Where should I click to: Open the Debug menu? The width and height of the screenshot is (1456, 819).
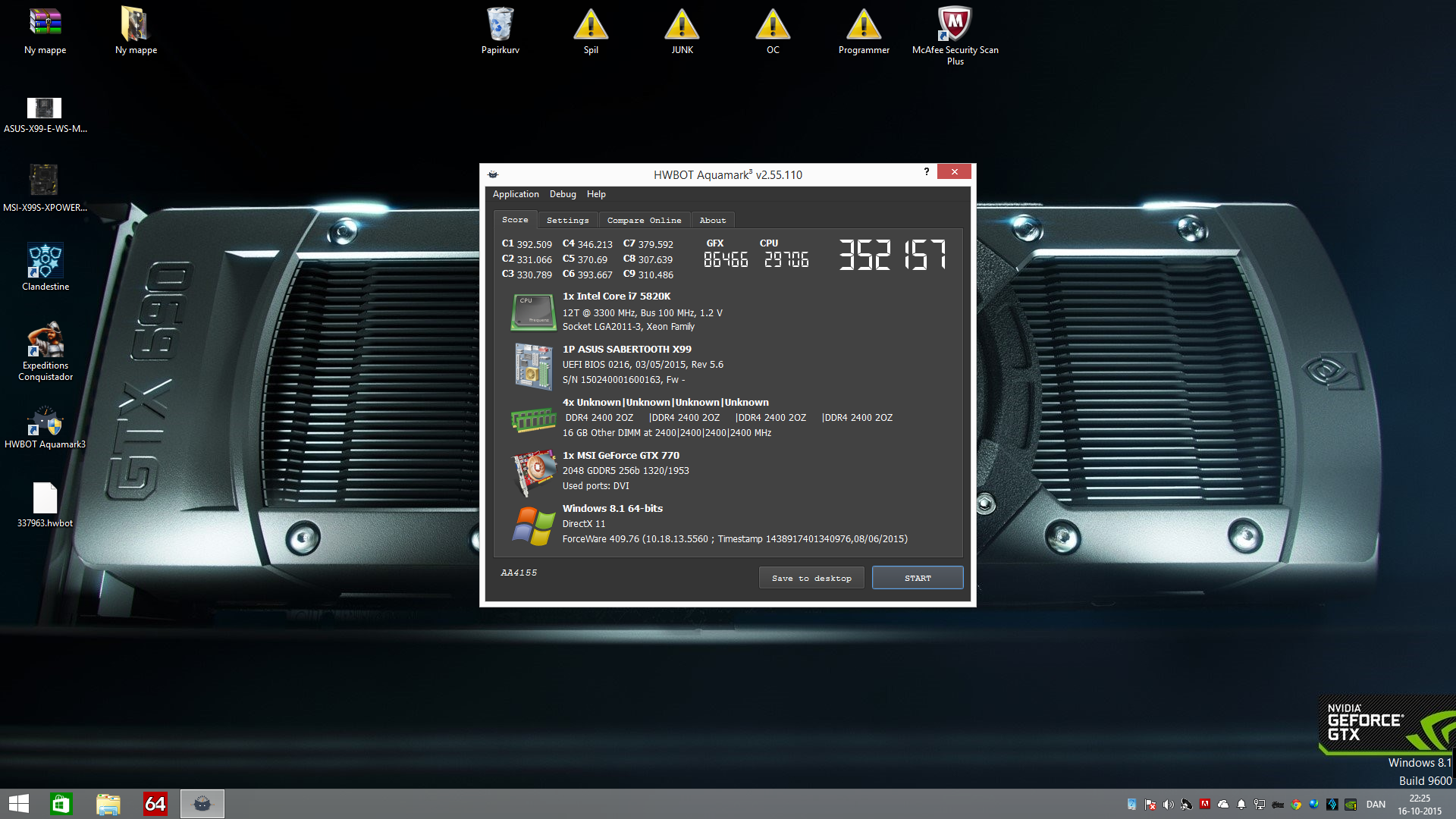pos(563,194)
